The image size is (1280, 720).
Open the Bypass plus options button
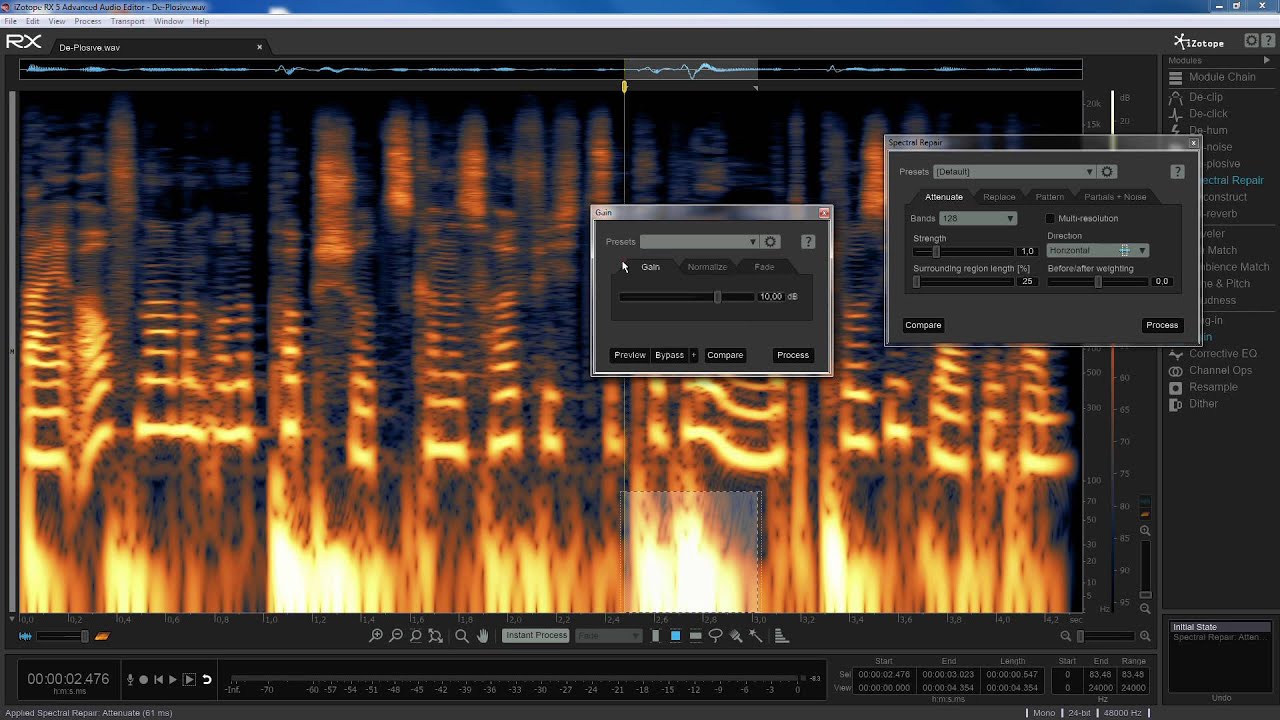click(693, 355)
